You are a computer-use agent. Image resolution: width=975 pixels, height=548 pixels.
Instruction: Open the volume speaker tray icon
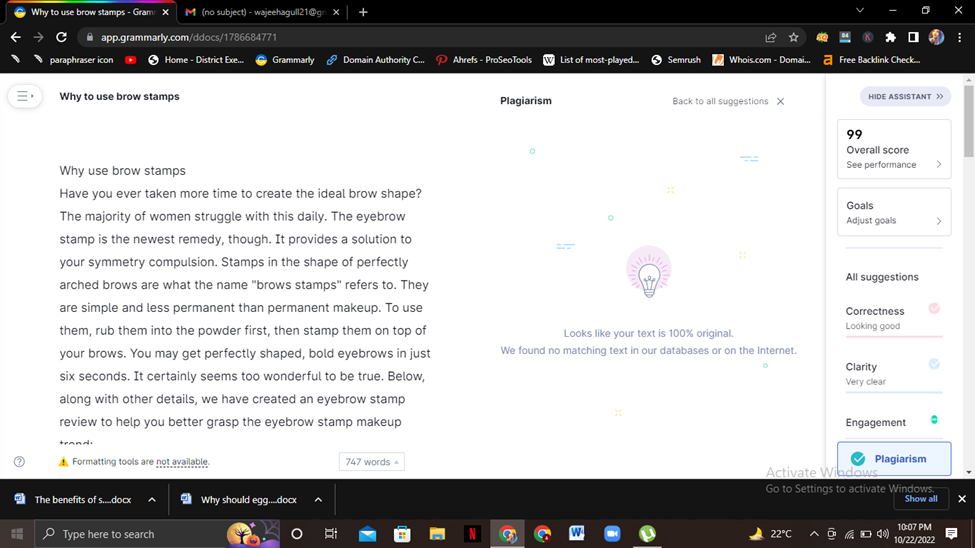882,534
